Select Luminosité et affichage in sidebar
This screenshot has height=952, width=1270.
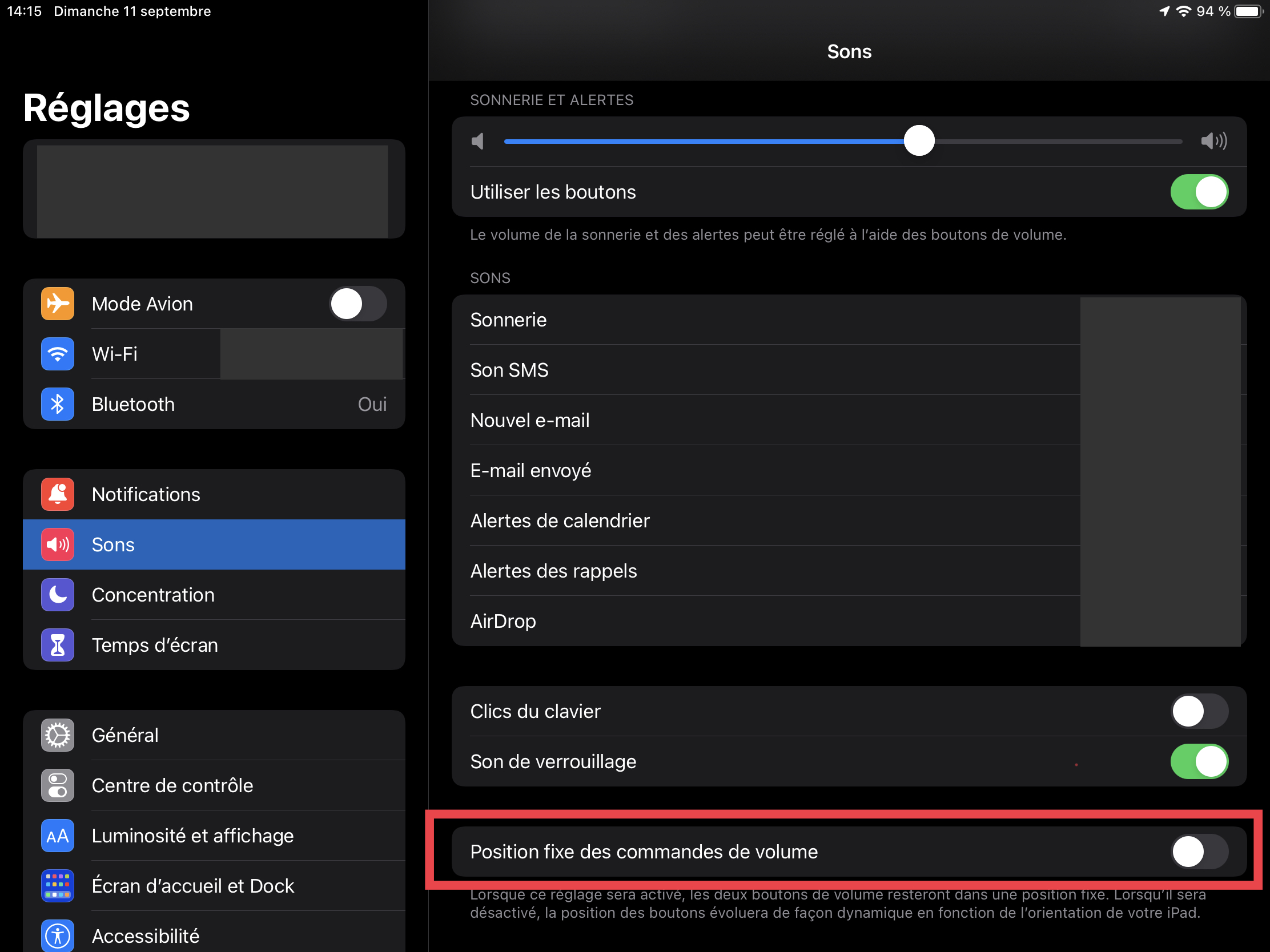192,836
